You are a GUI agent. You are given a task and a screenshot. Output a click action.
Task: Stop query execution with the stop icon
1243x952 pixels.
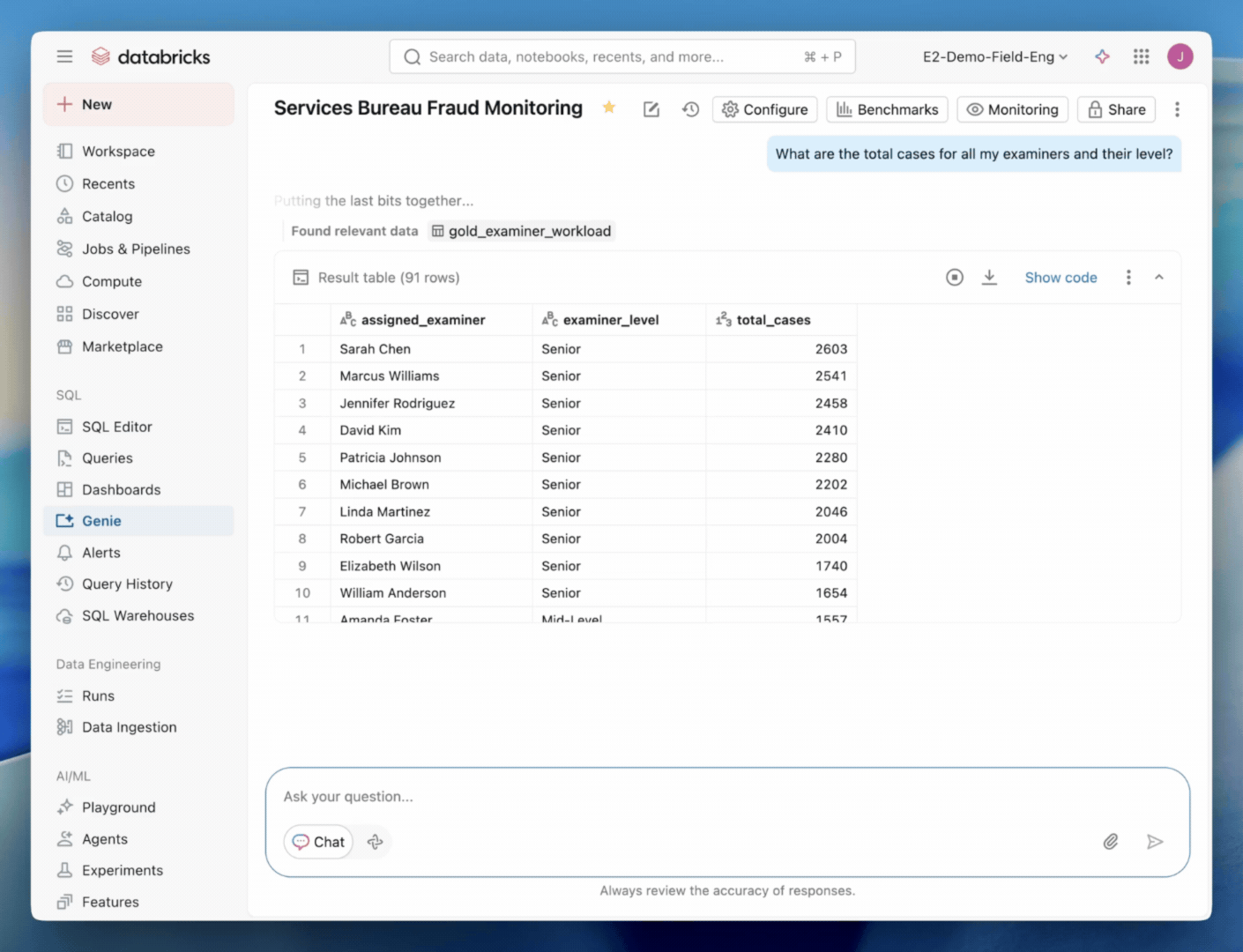point(954,277)
